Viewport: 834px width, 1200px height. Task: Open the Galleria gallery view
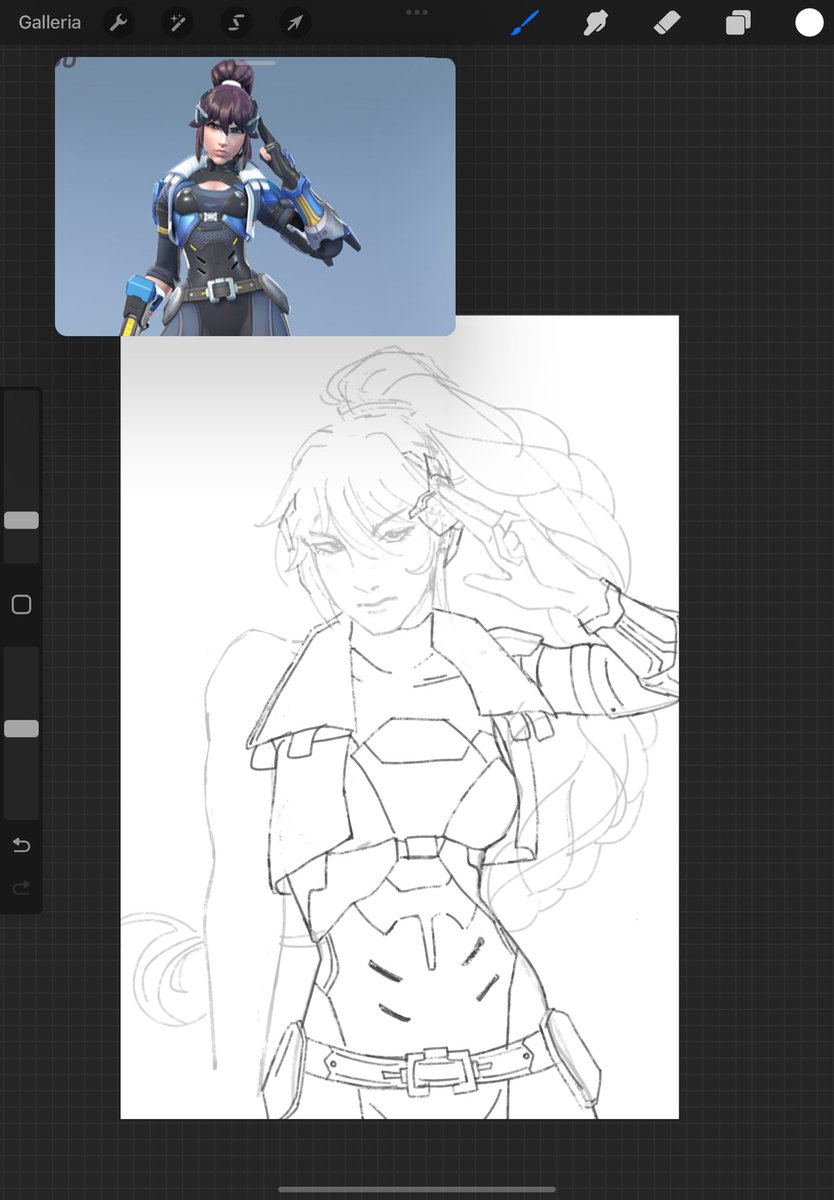(50, 22)
